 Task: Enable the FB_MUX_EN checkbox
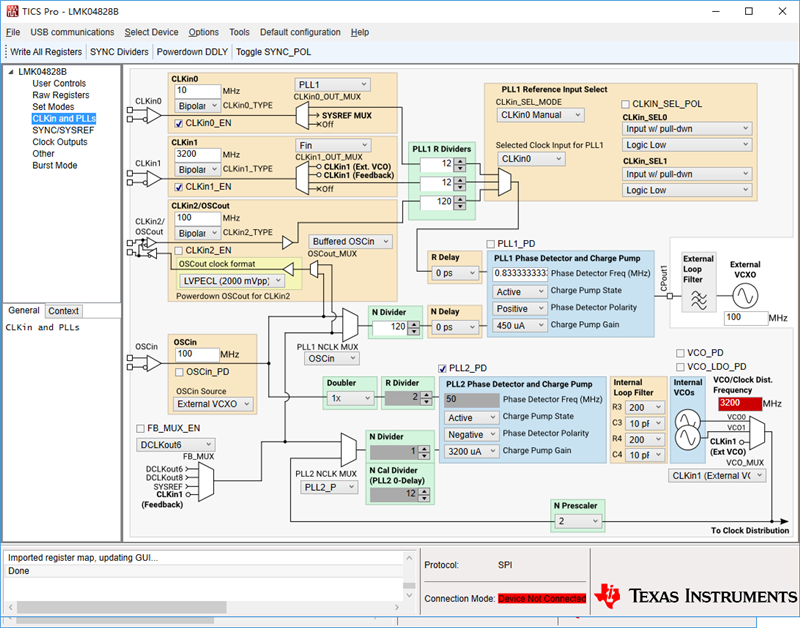pos(140,428)
